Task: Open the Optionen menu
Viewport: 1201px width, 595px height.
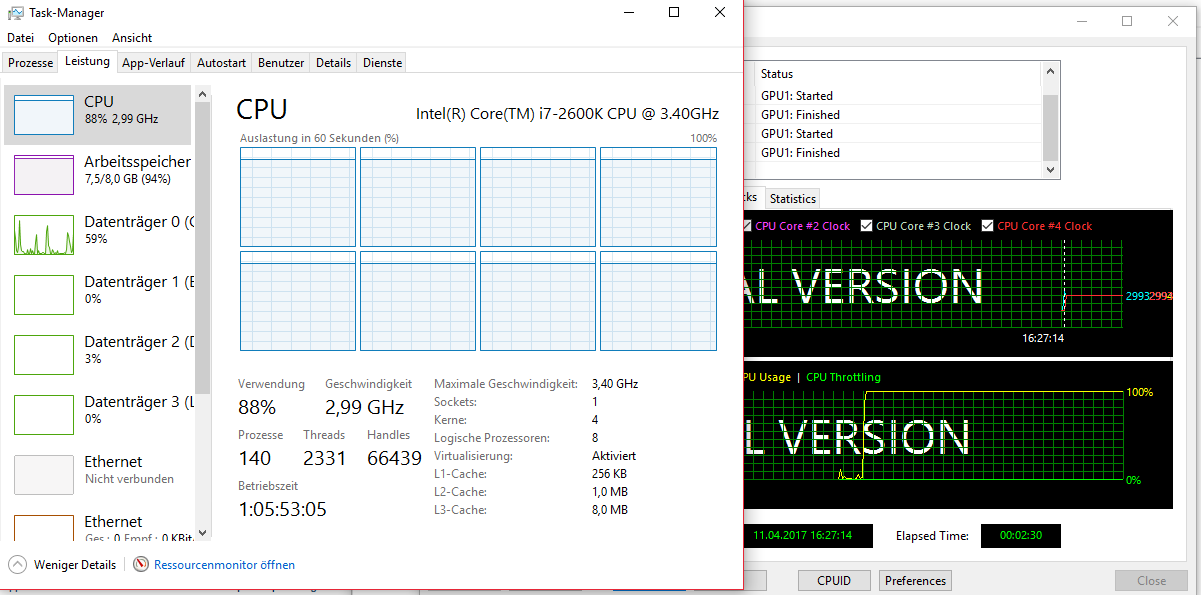Action: coord(73,38)
